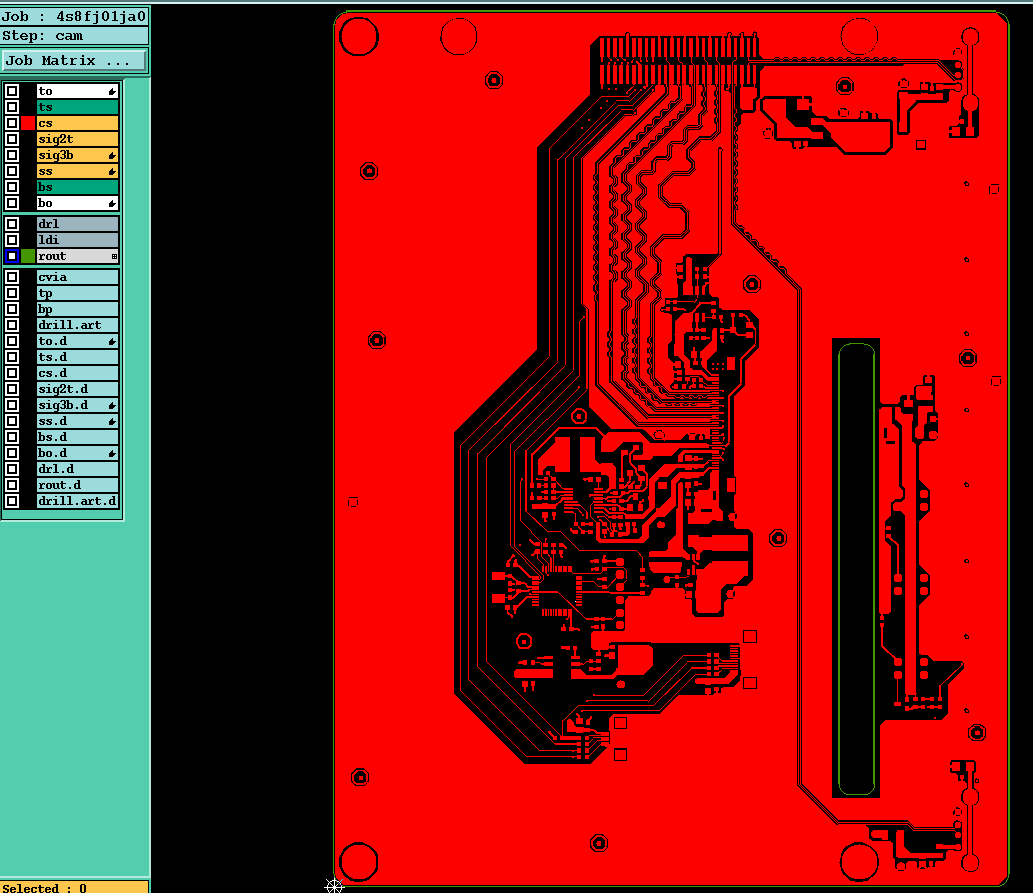Click the marker icon on 'to' layer
This screenshot has height=893, width=1033.
112,91
